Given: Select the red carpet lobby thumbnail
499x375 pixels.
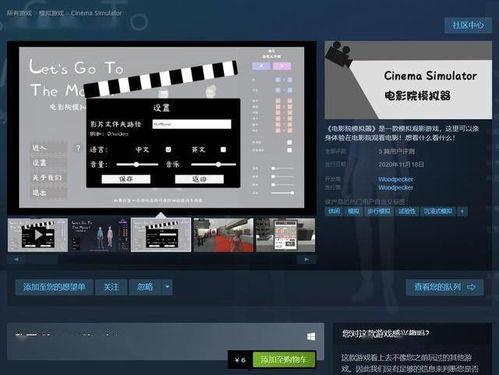Looking at the screenshot, I should 223,235.
